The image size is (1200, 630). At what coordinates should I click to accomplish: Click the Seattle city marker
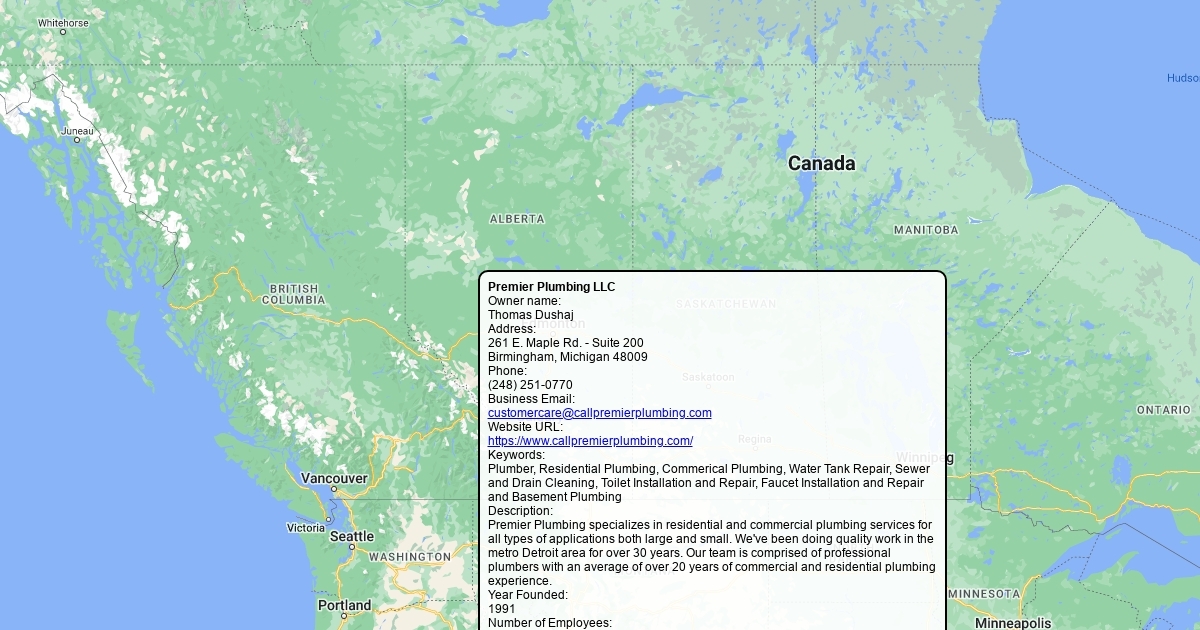point(352,547)
